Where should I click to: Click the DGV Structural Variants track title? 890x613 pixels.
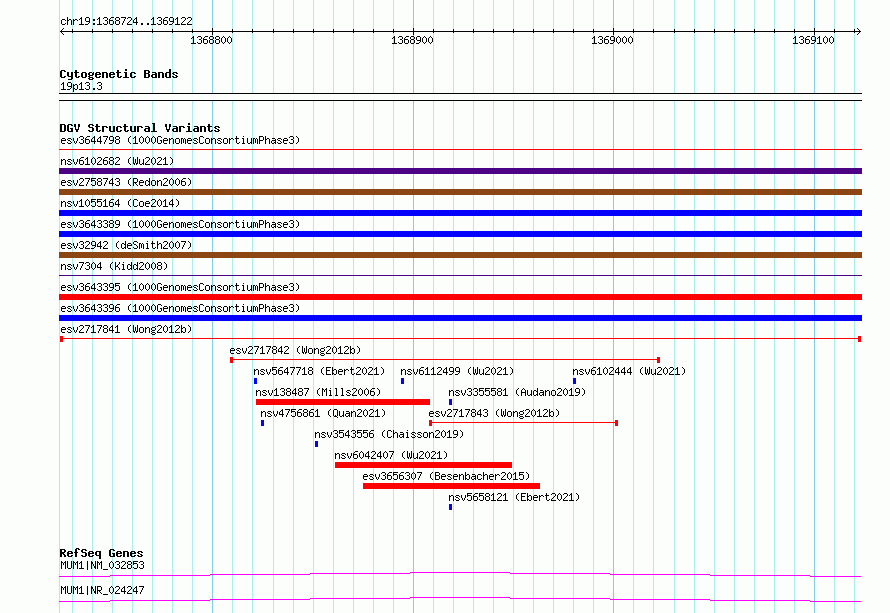pyautogui.click(x=140, y=128)
